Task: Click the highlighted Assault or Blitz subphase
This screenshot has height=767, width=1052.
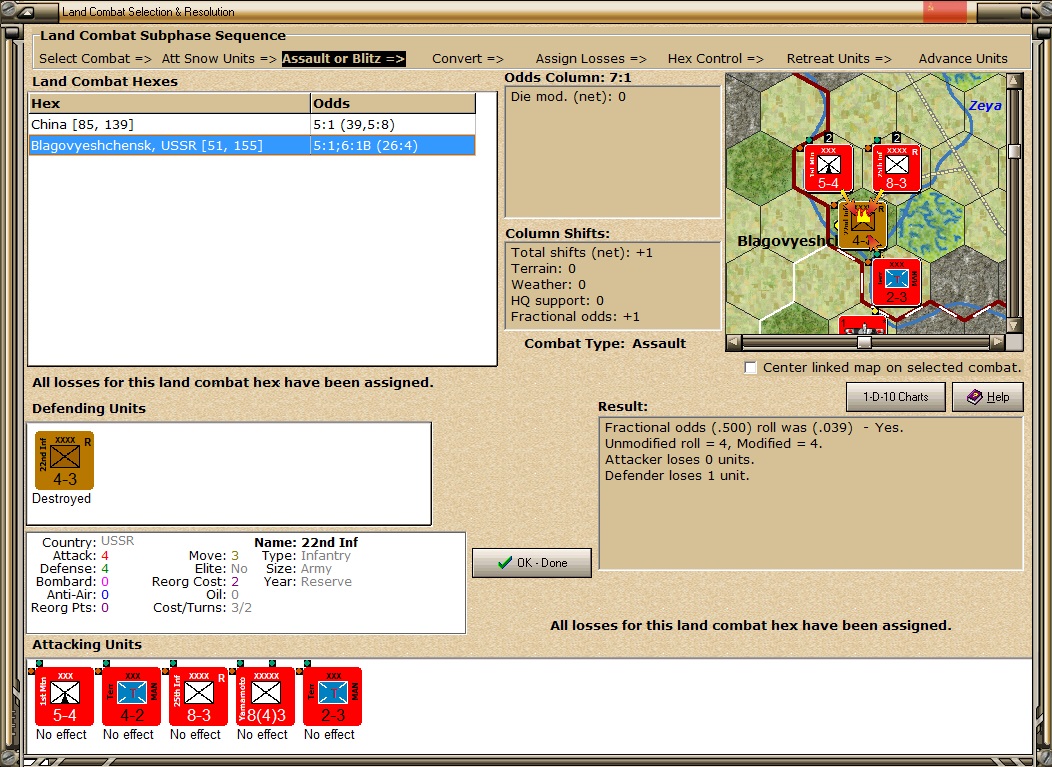Action: 344,58
